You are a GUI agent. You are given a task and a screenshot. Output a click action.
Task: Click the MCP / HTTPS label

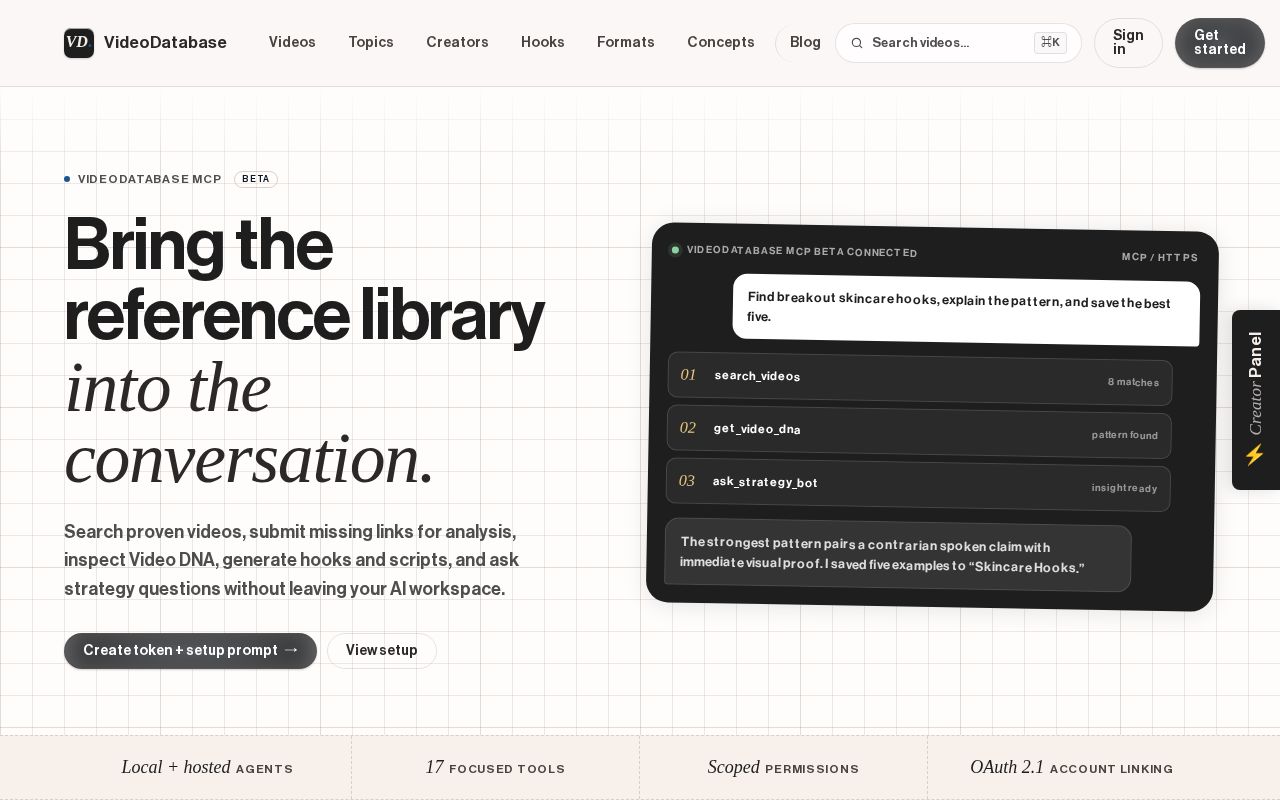[1160, 257]
